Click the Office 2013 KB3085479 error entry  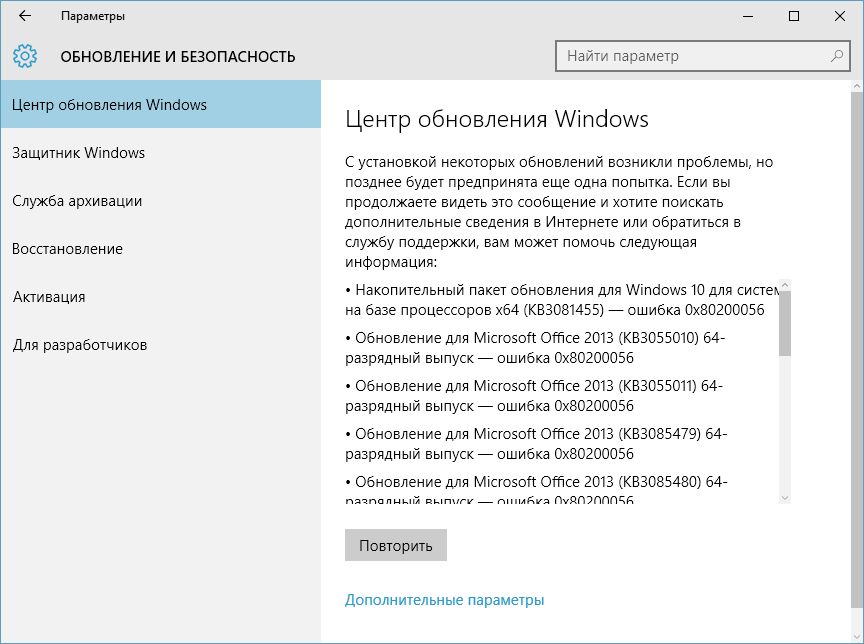[536, 443]
